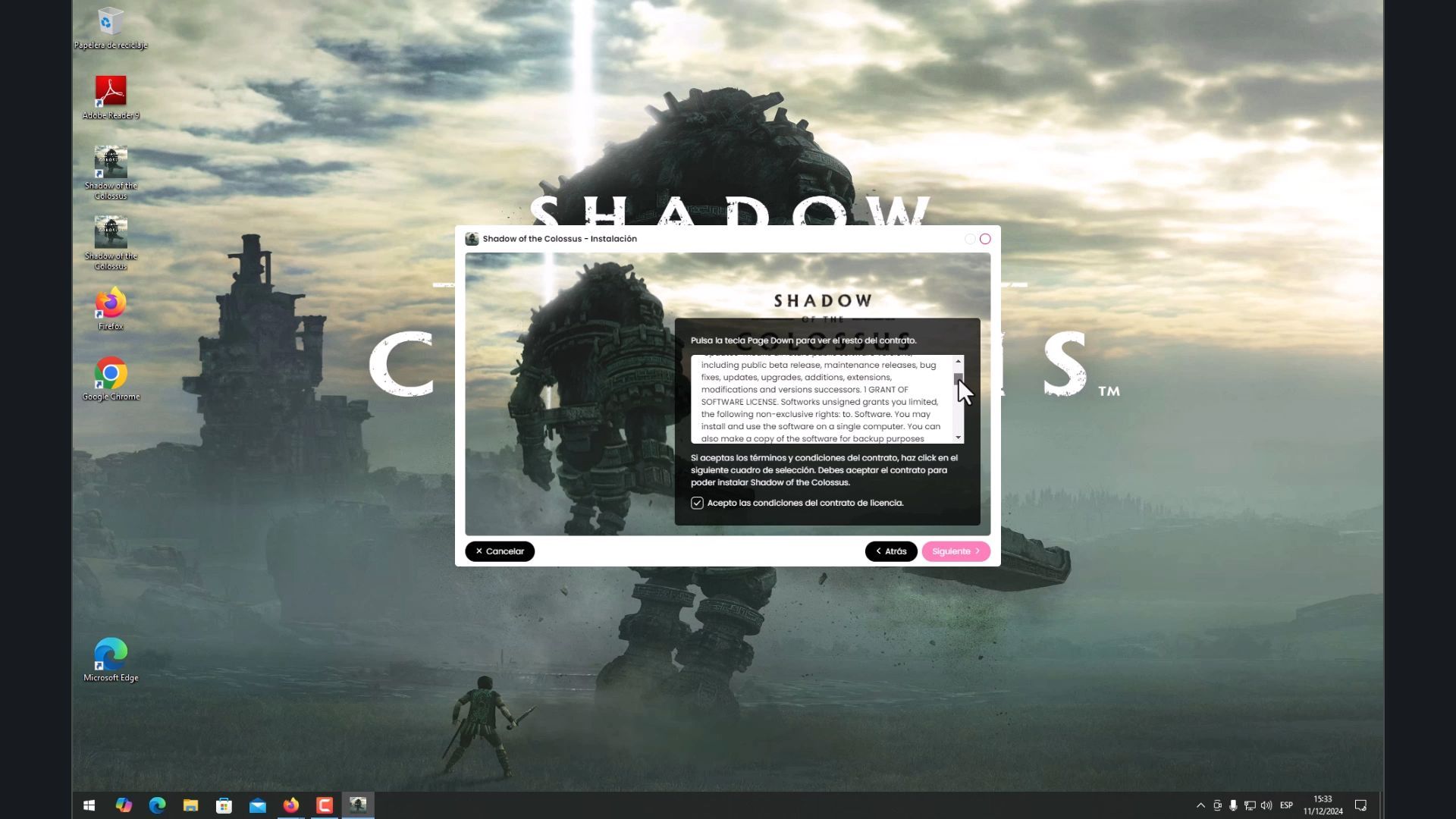The image size is (1456, 819).
Task: Open Copilot from the taskbar
Action: pos(124,805)
